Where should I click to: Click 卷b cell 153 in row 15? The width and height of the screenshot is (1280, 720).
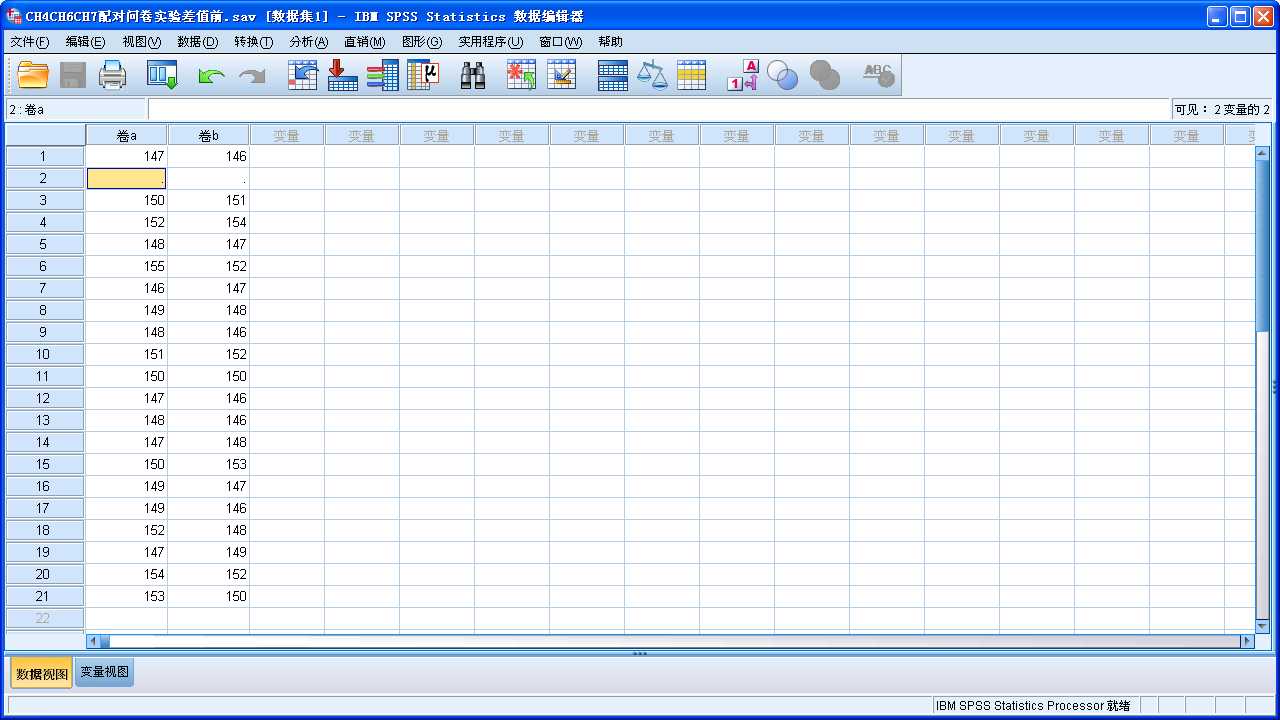(209, 464)
